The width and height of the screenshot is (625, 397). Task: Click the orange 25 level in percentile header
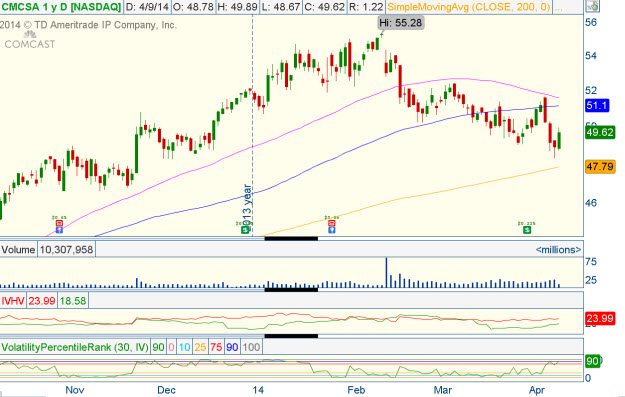(x=200, y=347)
